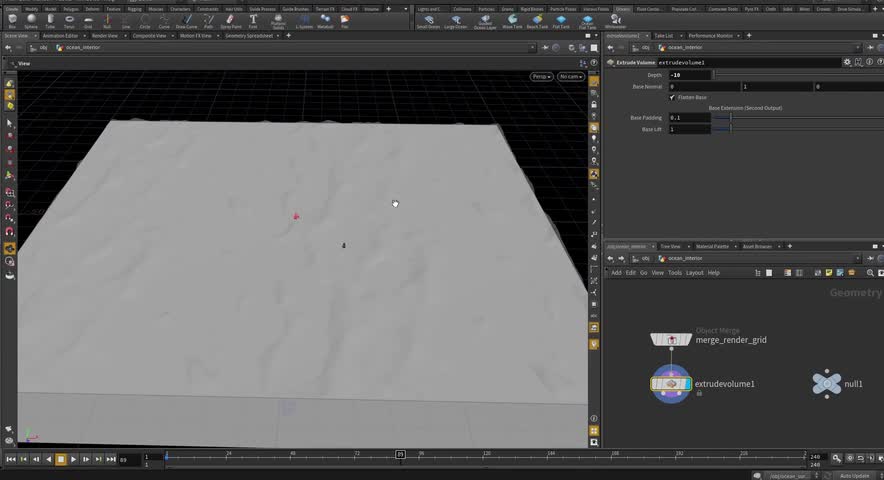Show the node info icon in the parameter pane
This screenshot has height=480, width=884.
pyautogui.click(x=869, y=63)
